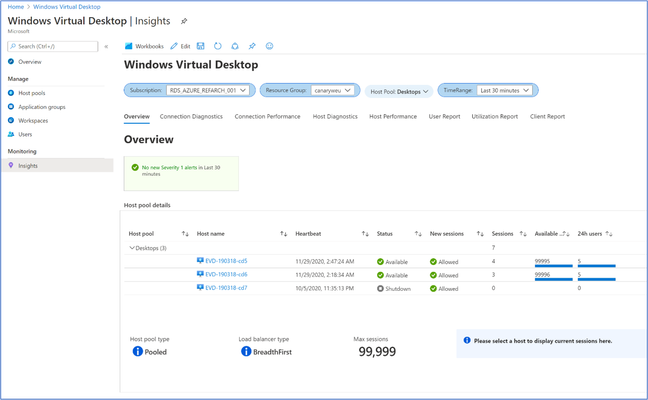Collapse the left navigation menu
The image size is (648, 400).
[x=106, y=47]
